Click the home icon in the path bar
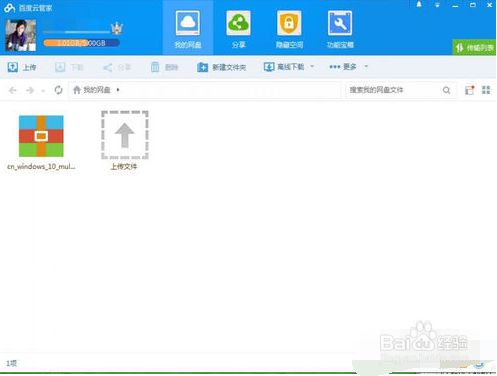 coord(77,90)
